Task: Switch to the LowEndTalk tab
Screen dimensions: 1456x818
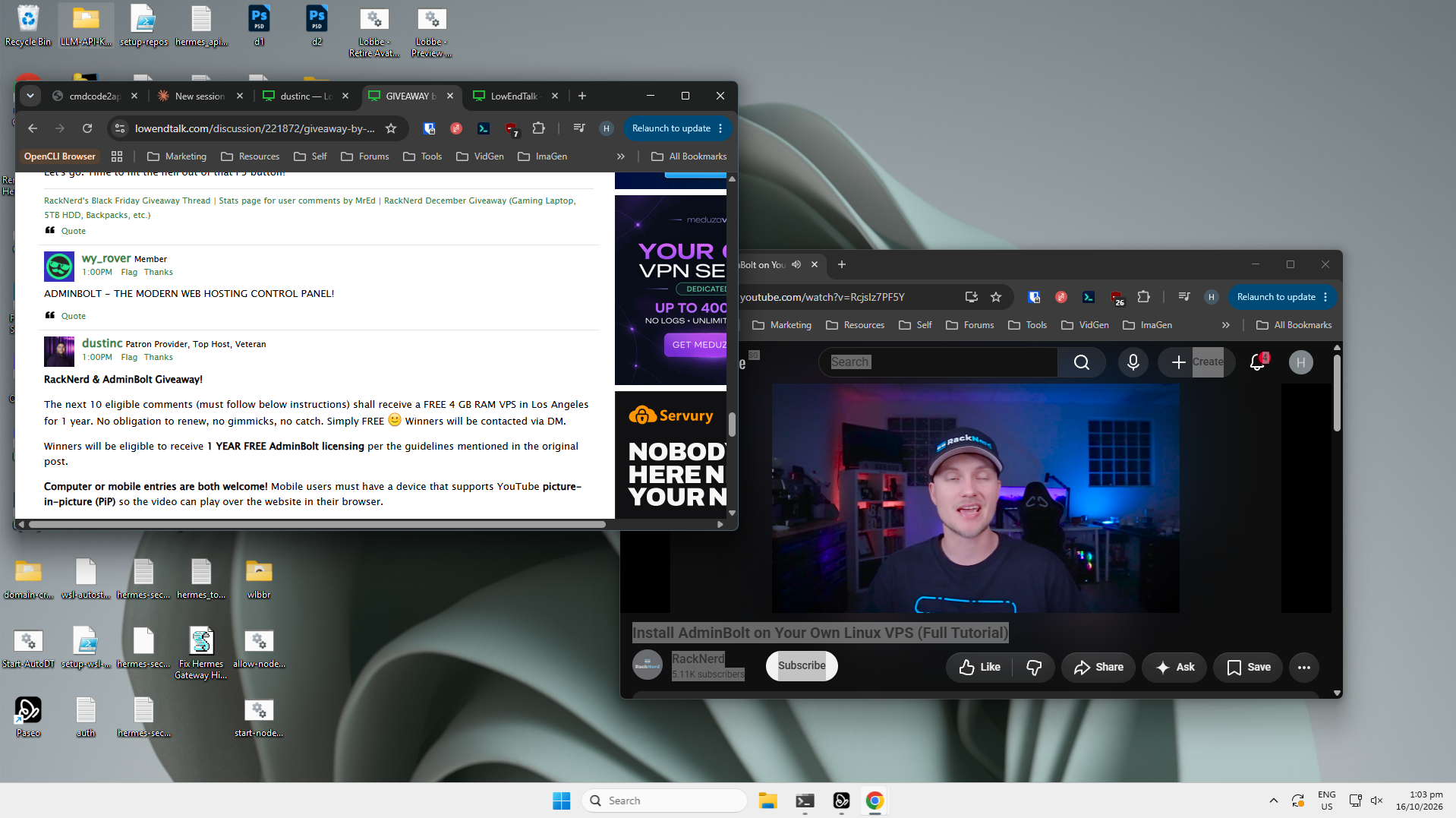Action: coord(515,96)
